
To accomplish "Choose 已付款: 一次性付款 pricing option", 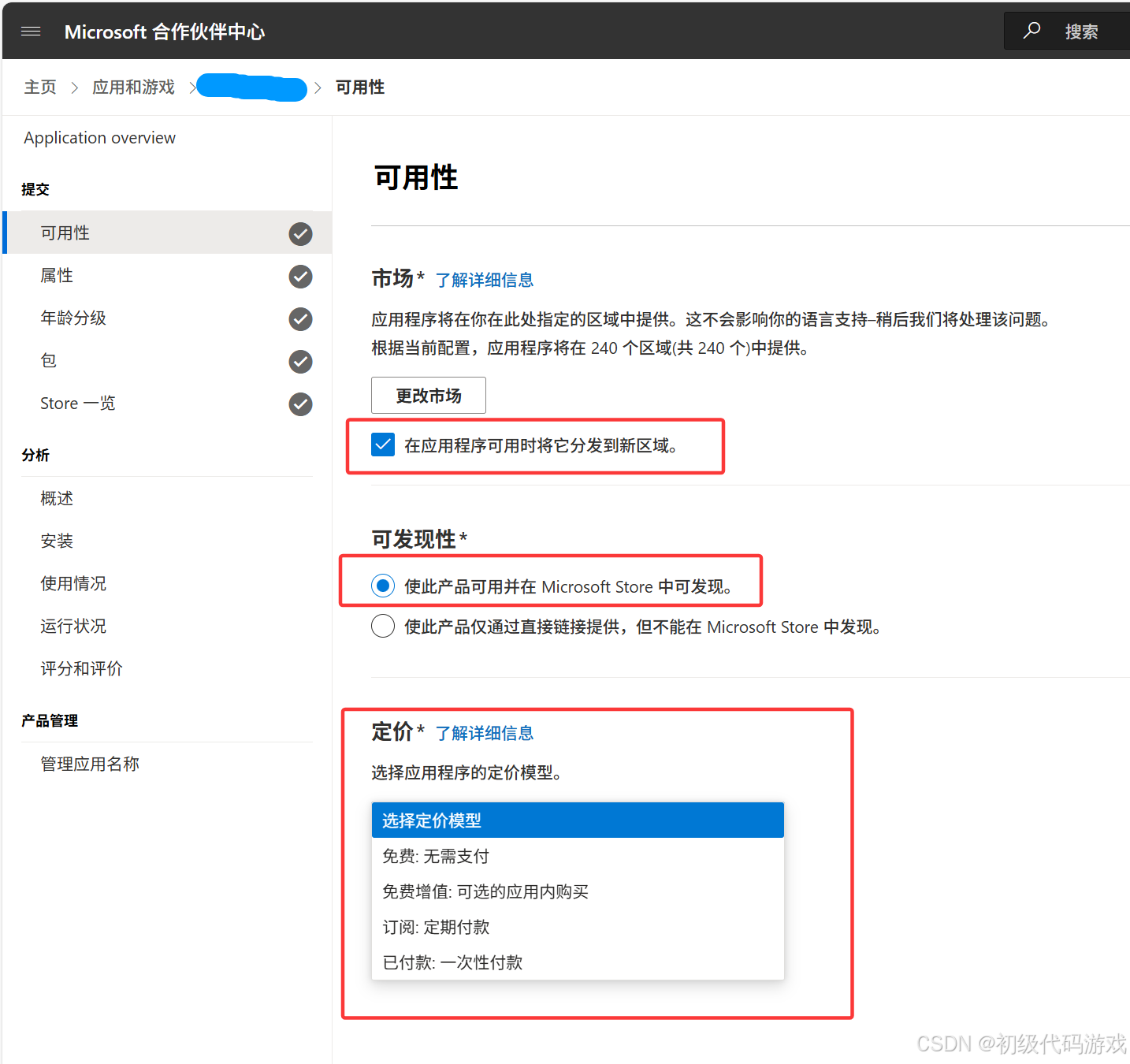I will coord(578,962).
